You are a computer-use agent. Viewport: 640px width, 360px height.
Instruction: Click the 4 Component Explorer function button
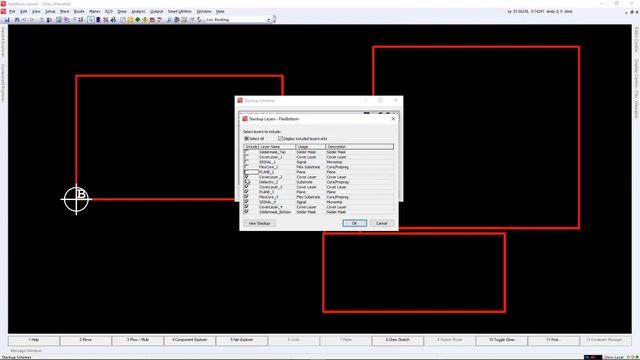189,340
